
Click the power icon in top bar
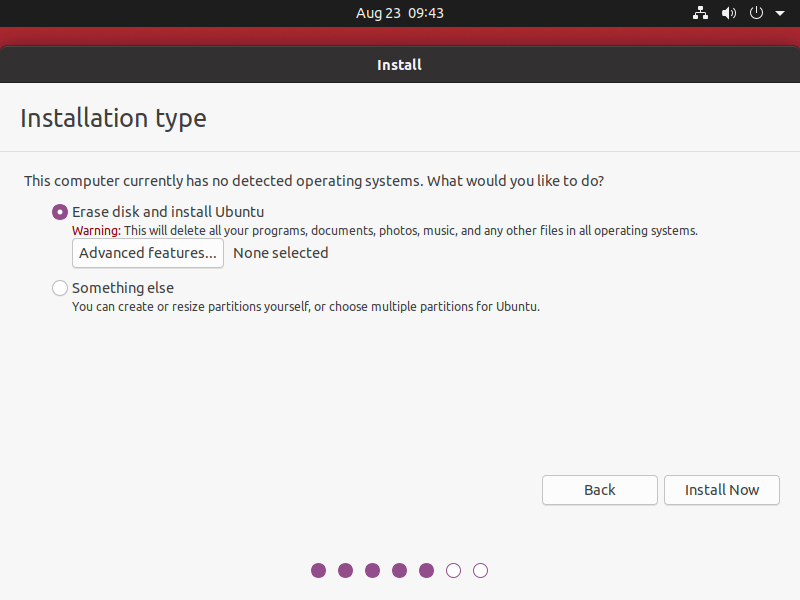click(756, 13)
